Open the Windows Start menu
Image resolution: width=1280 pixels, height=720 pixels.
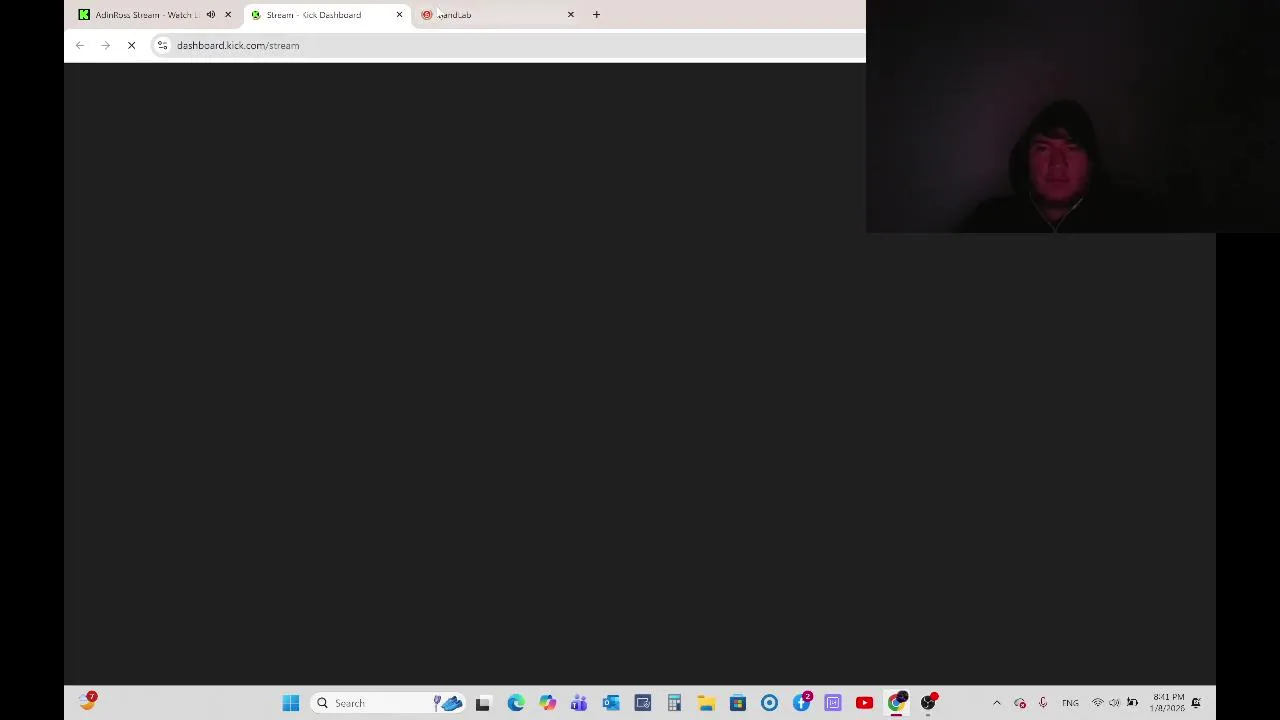pyautogui.click(x=291, y=703)
